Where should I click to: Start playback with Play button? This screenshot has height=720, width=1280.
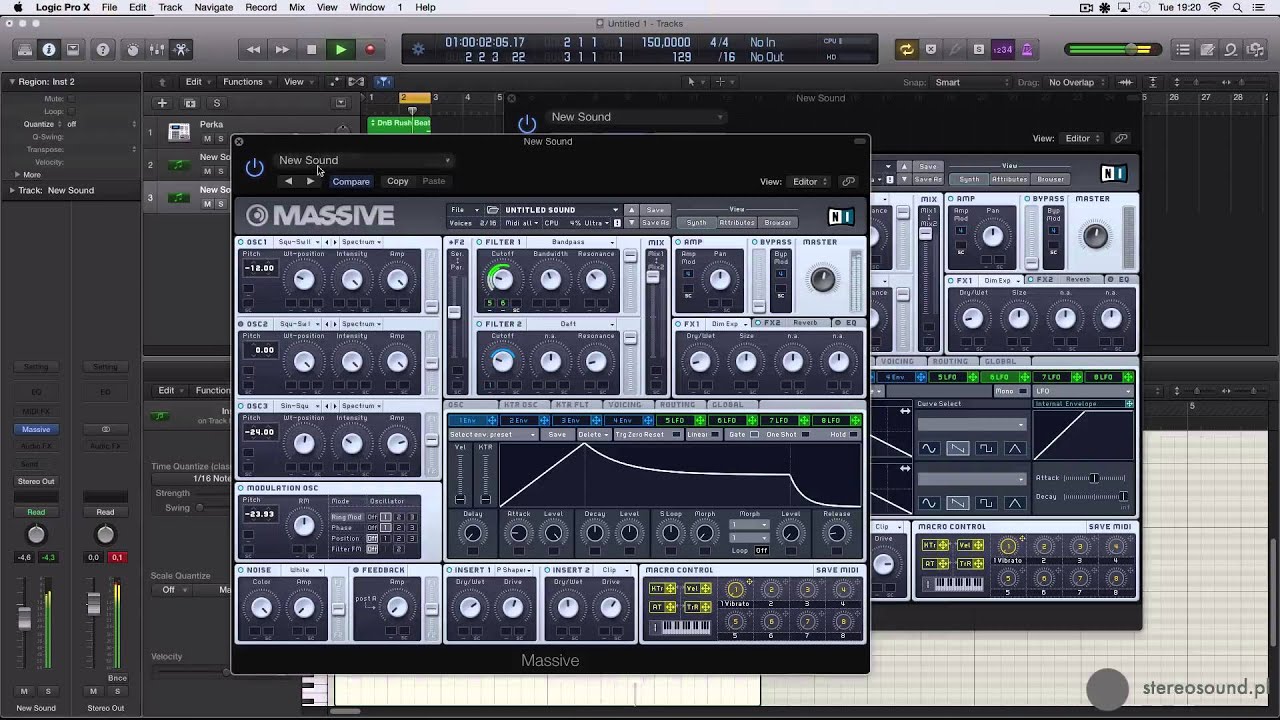point(341,49)
